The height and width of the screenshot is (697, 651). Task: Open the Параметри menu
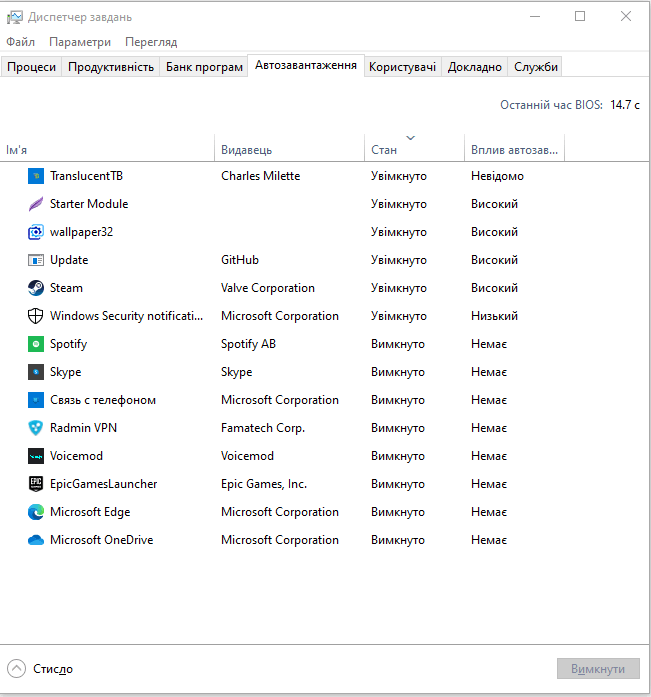pos(80,42)
